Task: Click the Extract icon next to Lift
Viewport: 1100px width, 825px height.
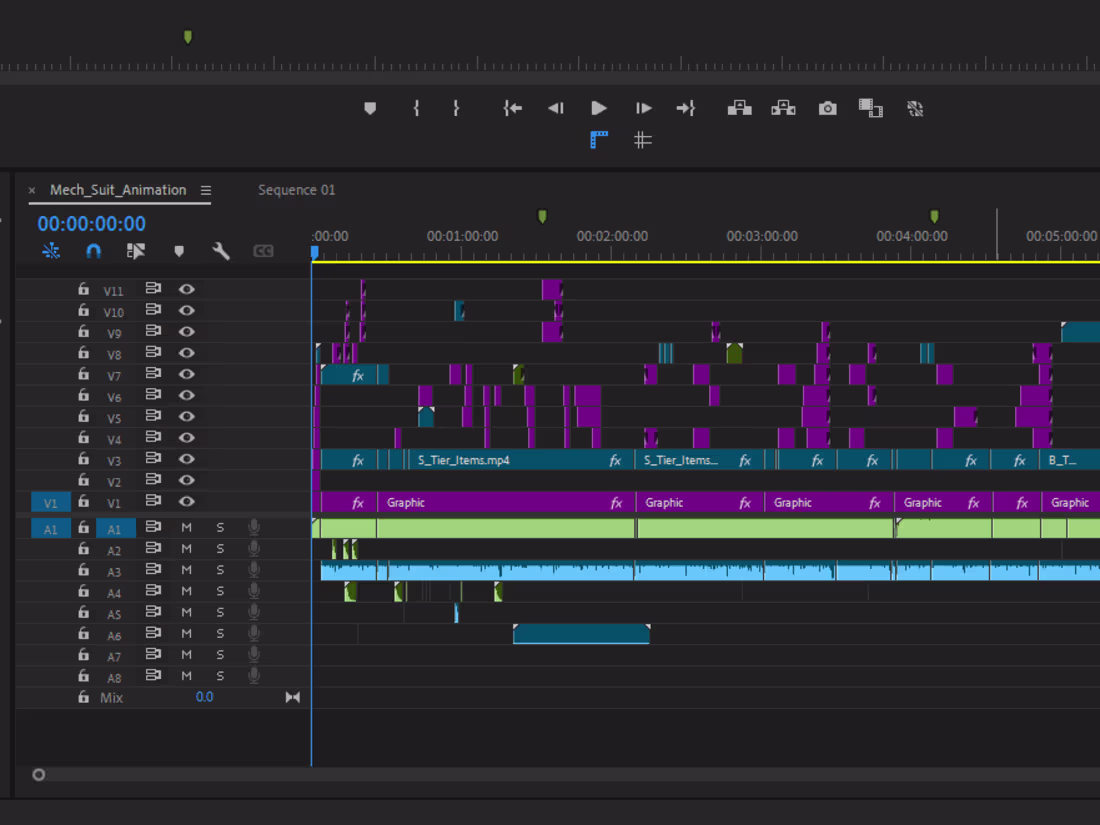Action: tap(784, 108)
